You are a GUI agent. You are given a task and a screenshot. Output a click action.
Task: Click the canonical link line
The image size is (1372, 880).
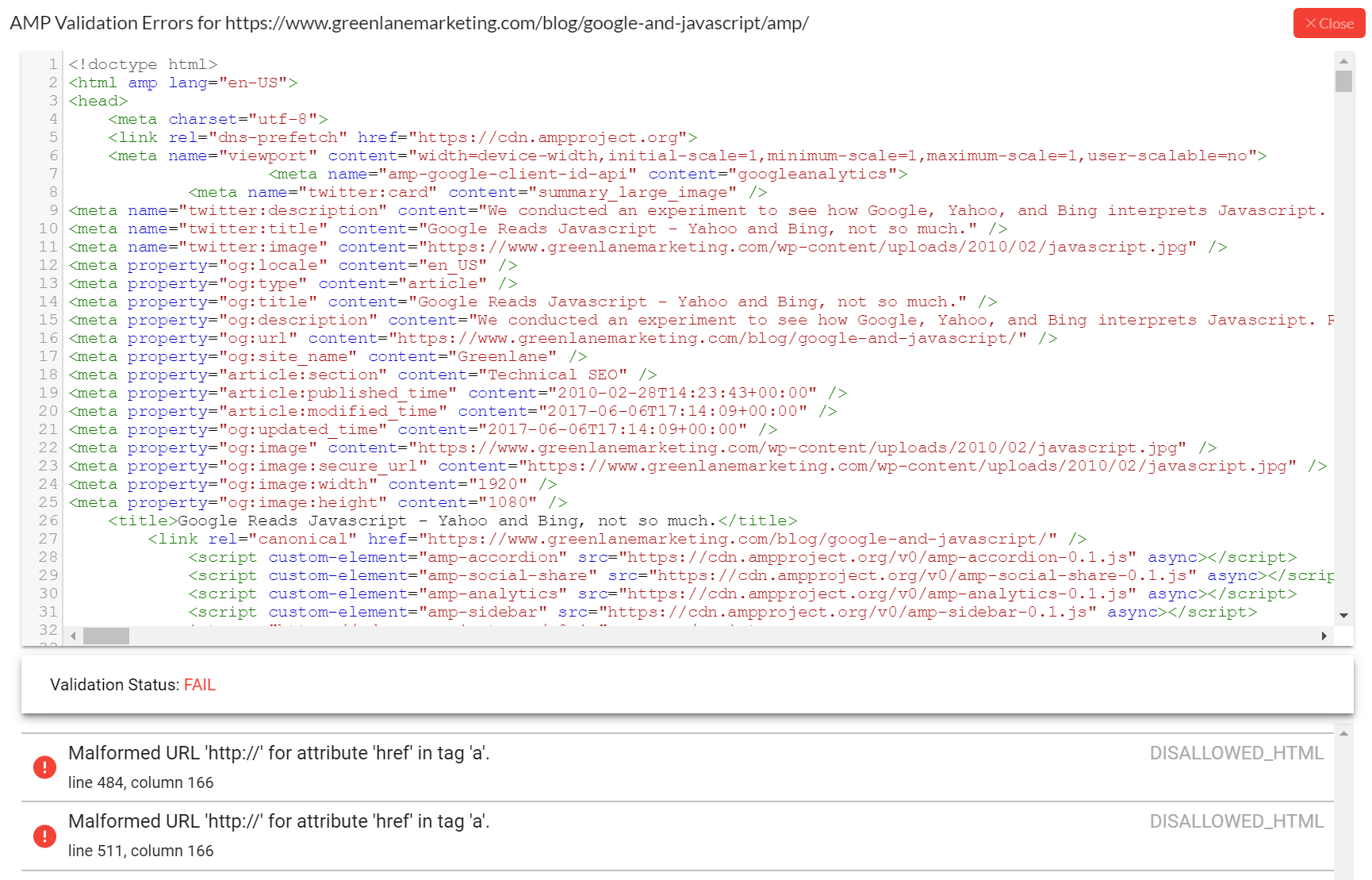618,539
